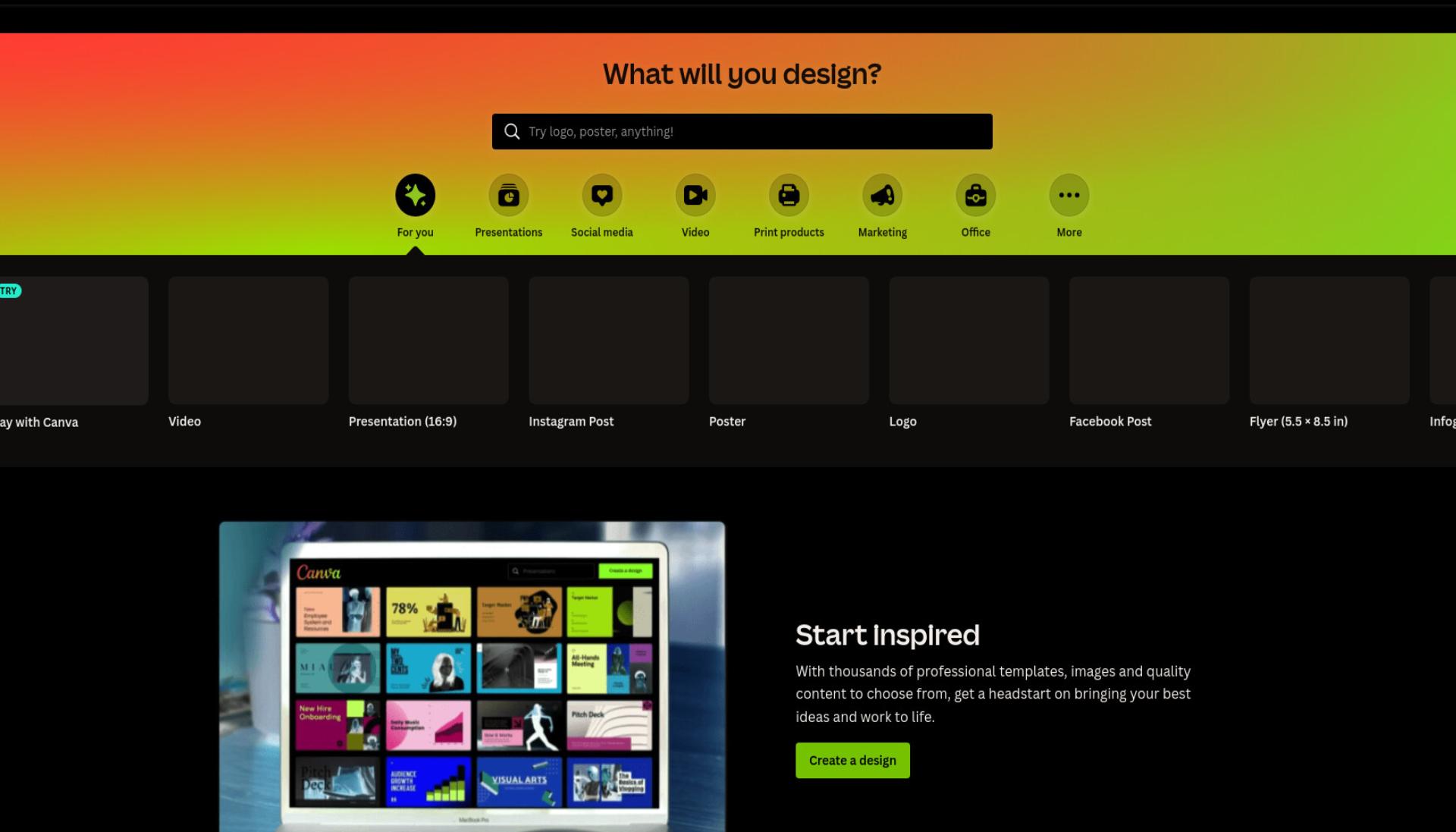Click the search magnifier icon
Viewport: 1456px width, 832px height.
click(x=512, y=131)
